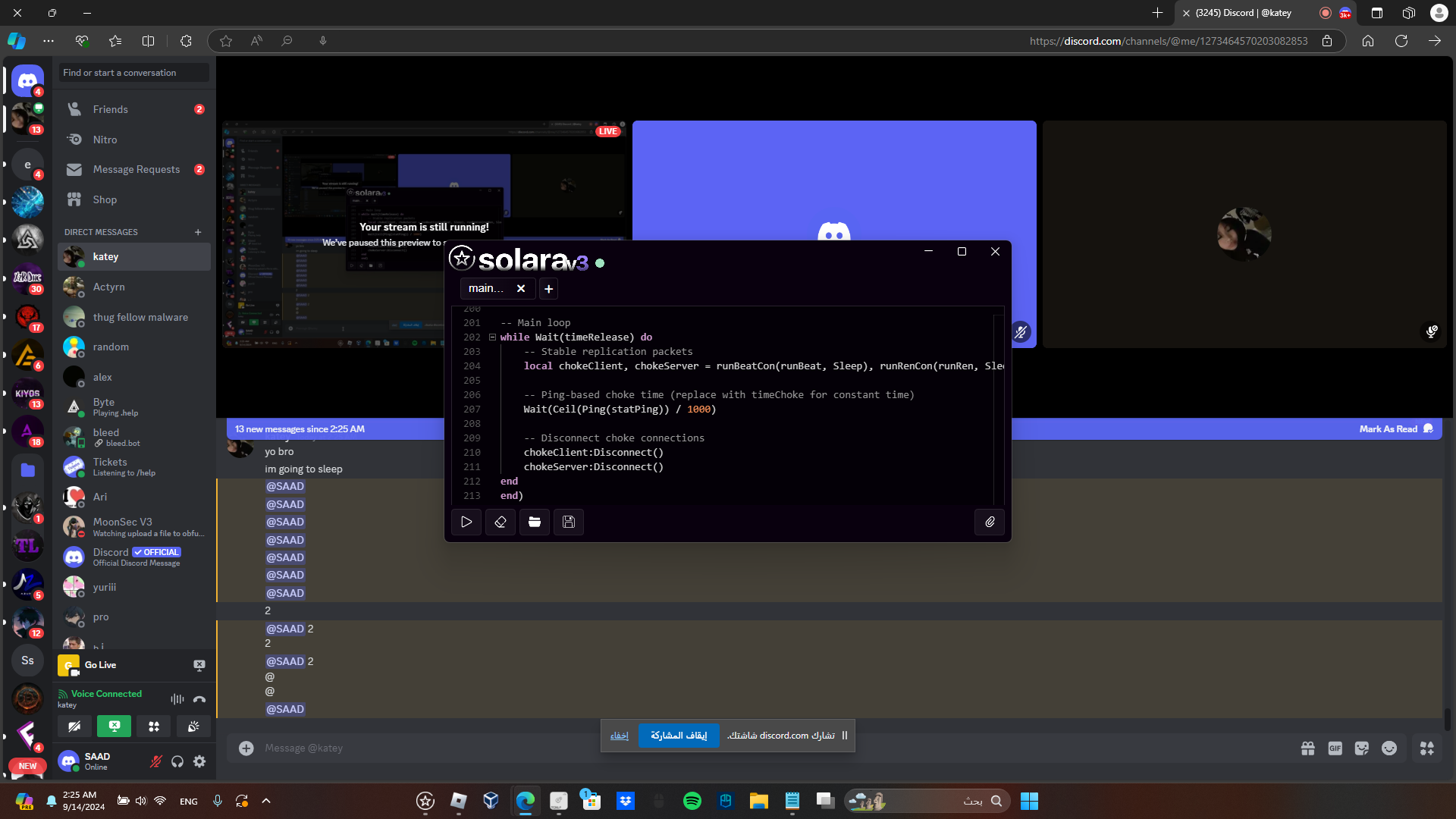Toggle browser split screen view

click(149, 41)
